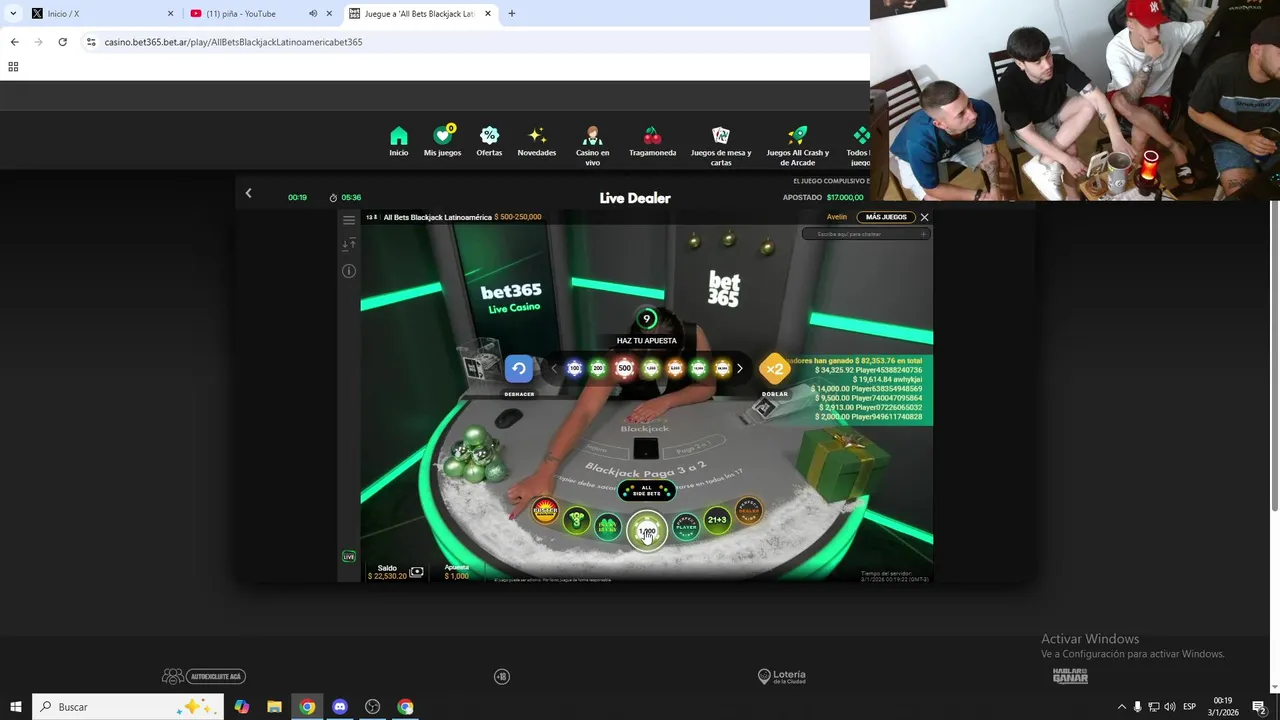This screenshot has width=1280, height=720.
Task: Open Mis juegos heart icon
Action: tap(442, 136)
